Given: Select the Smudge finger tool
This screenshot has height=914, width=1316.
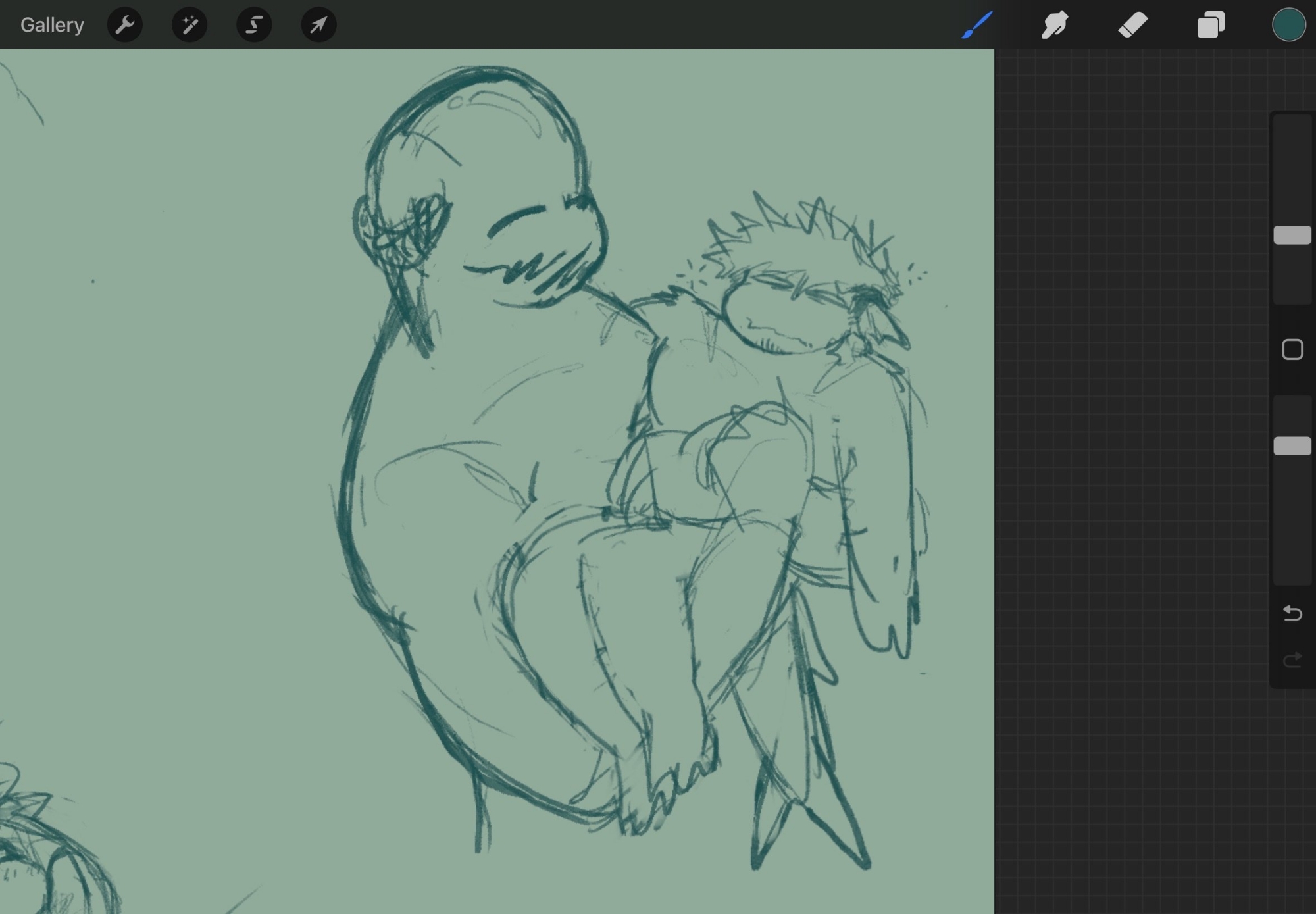Looking at the screenshot, I should coord(1054,25).
